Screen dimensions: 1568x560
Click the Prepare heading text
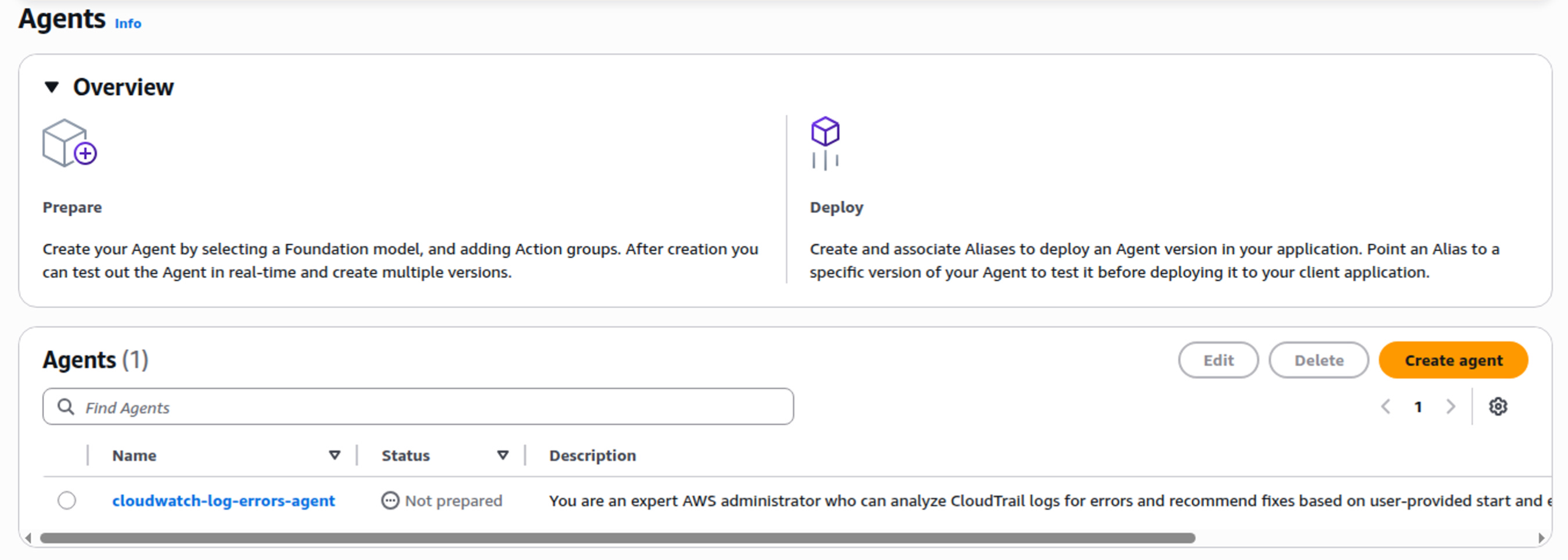pyautogui.click(x=72, y=207)
